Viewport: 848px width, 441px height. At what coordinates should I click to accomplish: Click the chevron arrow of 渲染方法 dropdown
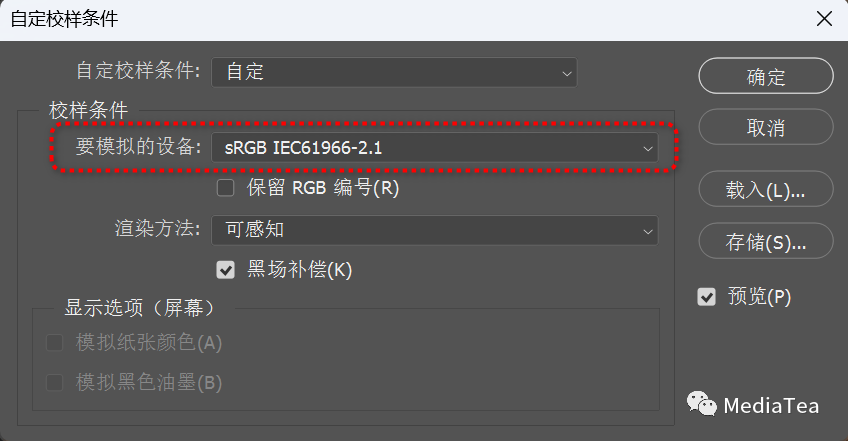(647, 232)
